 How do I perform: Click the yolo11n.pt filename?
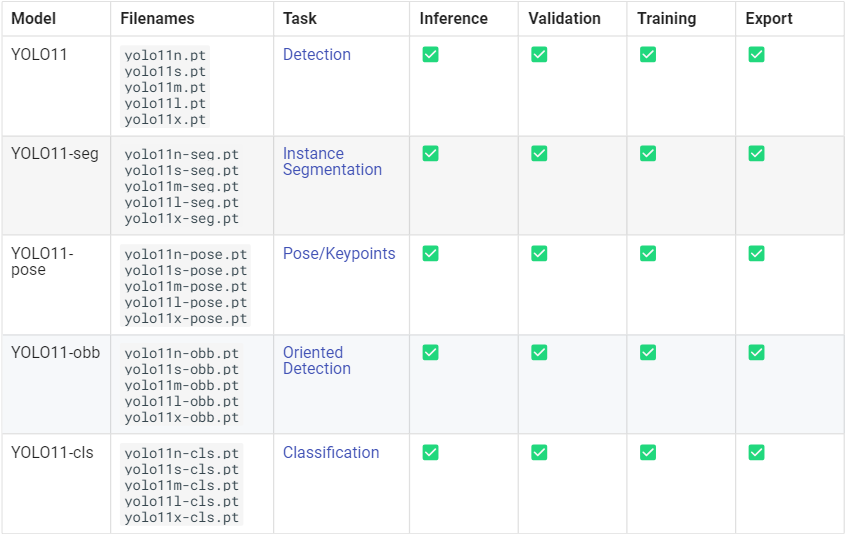coord(165,56)
